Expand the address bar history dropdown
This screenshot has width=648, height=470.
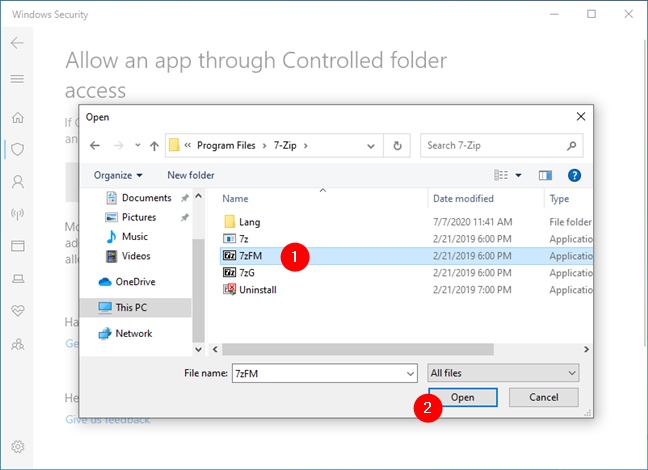click(371, 146)
